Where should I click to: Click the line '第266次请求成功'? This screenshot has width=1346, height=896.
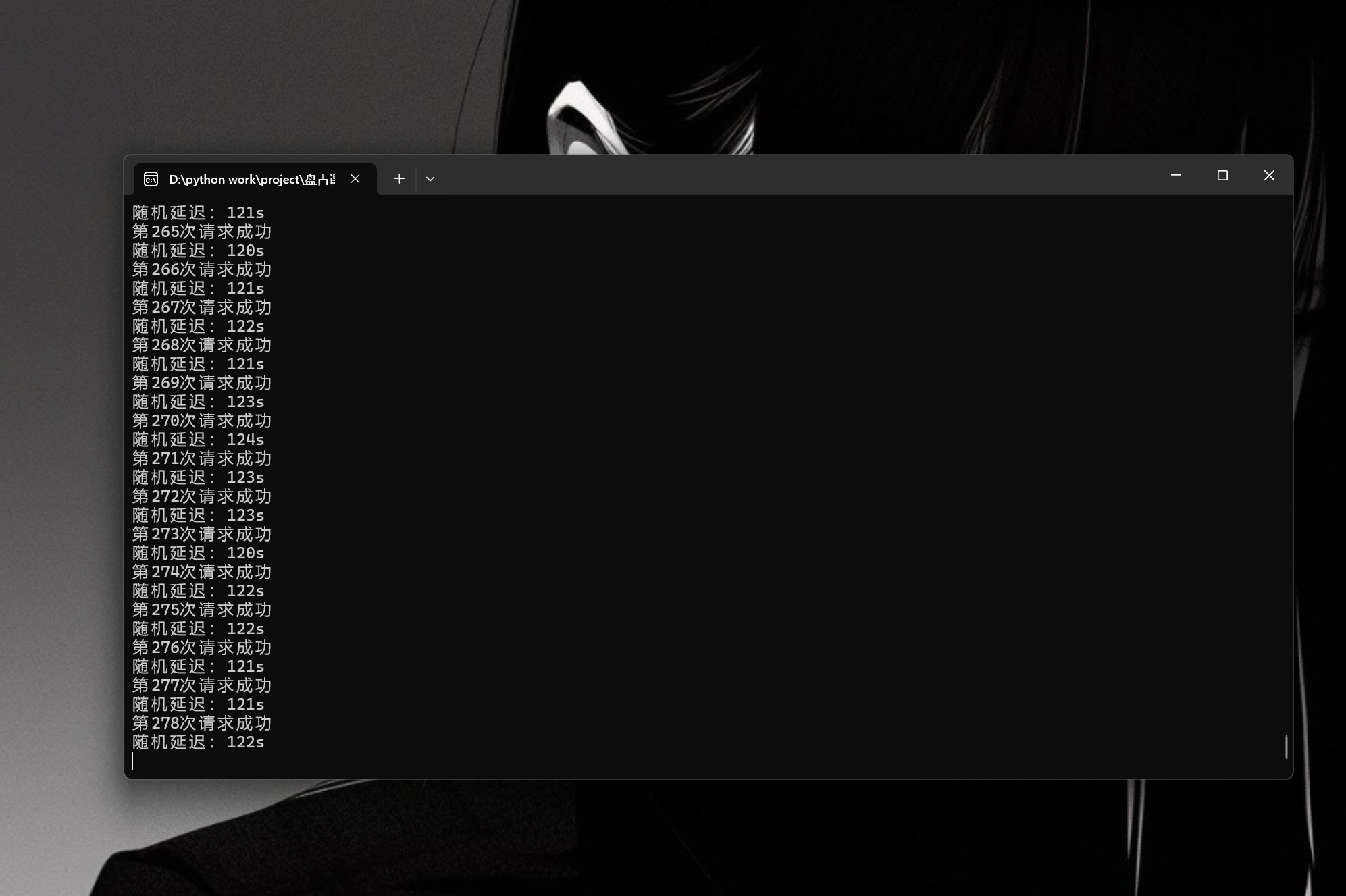[201, 270]
